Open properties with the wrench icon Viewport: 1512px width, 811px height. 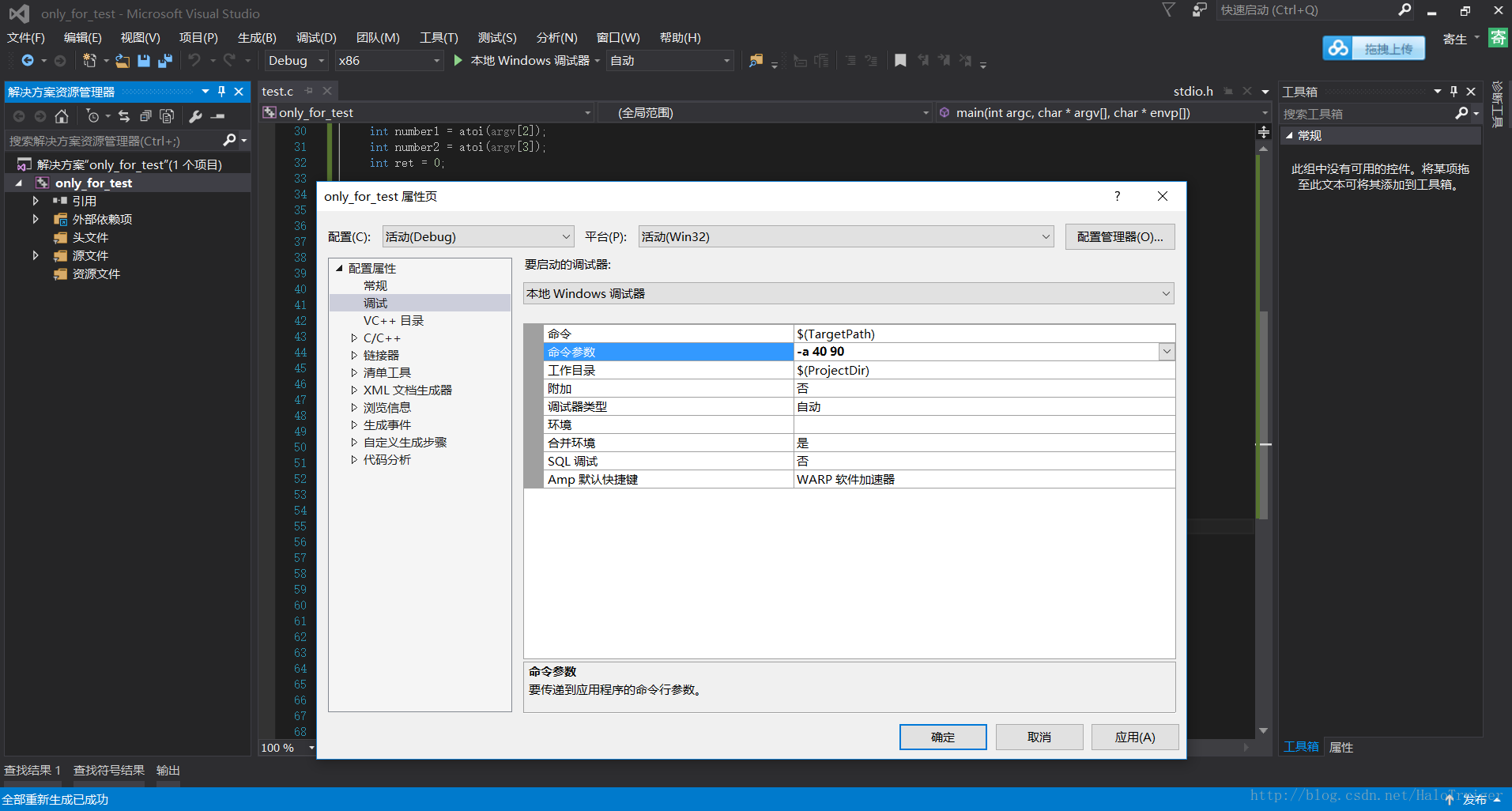tap(196, 116)
